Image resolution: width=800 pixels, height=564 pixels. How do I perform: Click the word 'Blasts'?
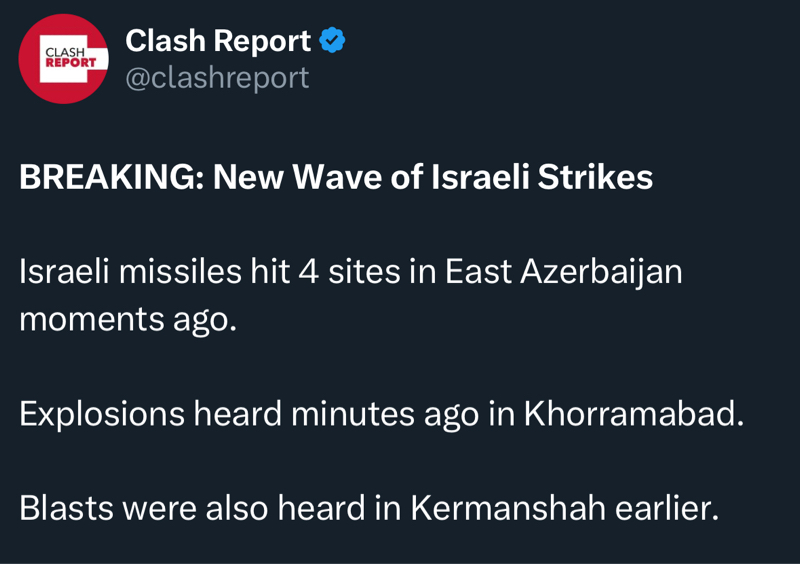point(65,508)
